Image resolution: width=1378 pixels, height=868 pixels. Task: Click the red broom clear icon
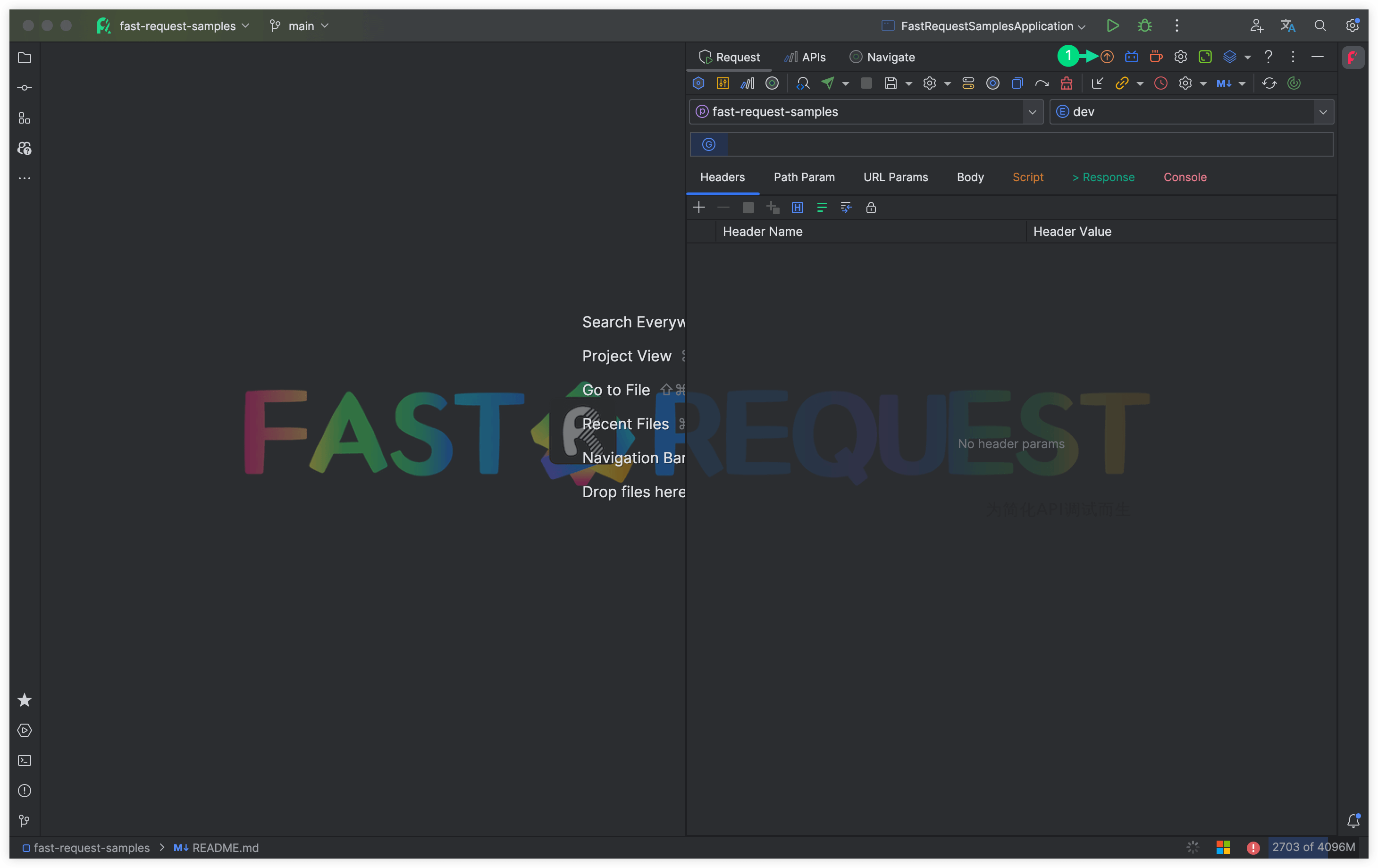tap(1066, 83)
